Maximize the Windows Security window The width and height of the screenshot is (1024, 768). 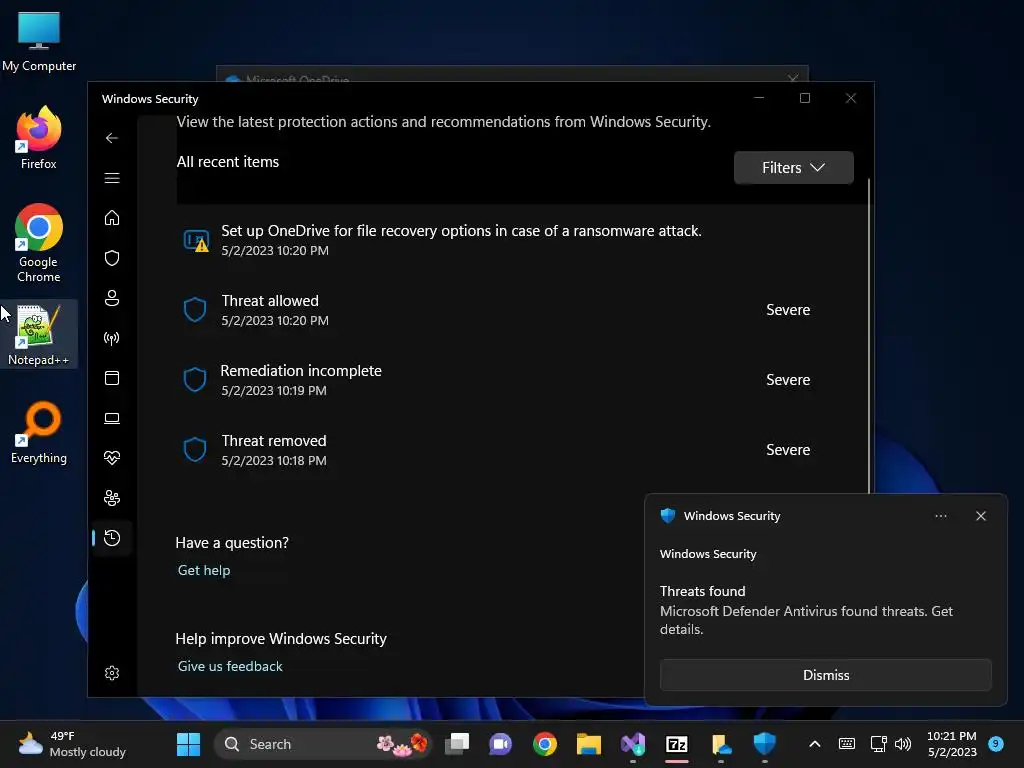[x=805, y=98]
